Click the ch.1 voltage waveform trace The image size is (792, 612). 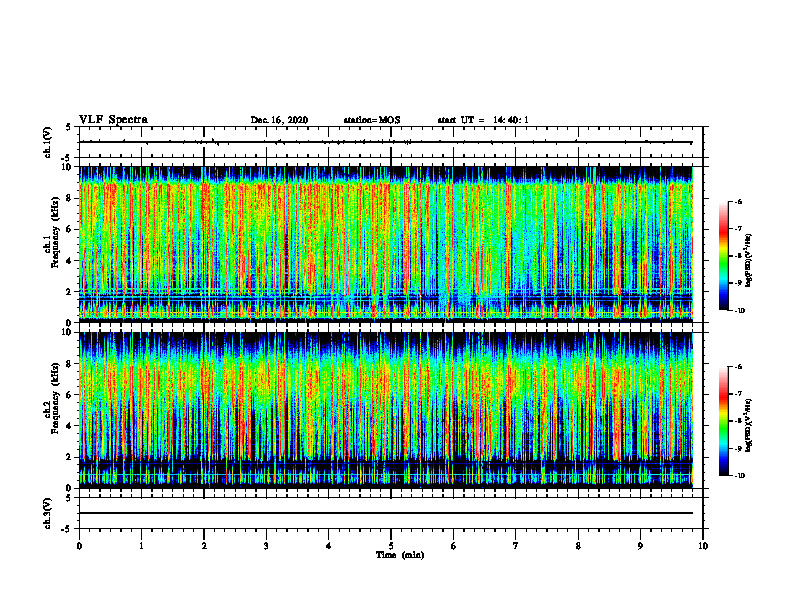click(386, 142)
